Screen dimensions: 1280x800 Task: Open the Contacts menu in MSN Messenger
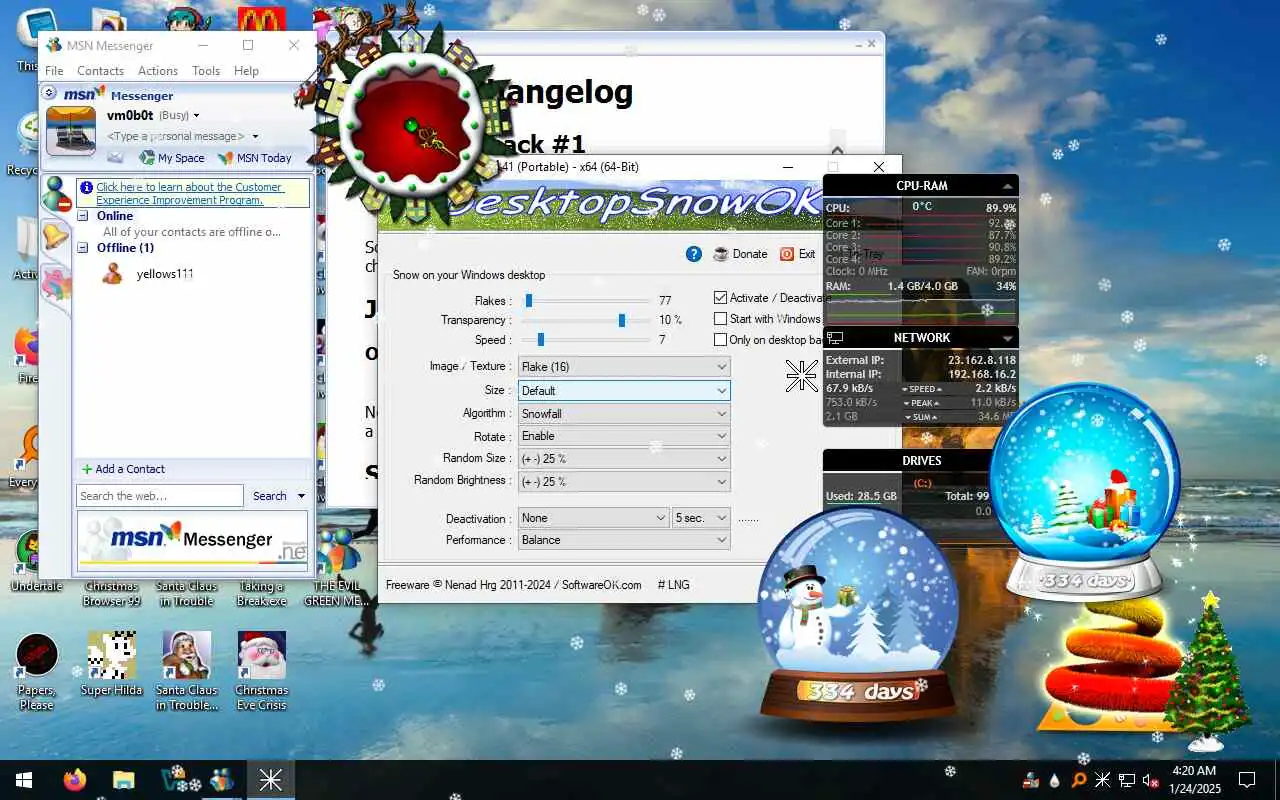tap(100, 71)
